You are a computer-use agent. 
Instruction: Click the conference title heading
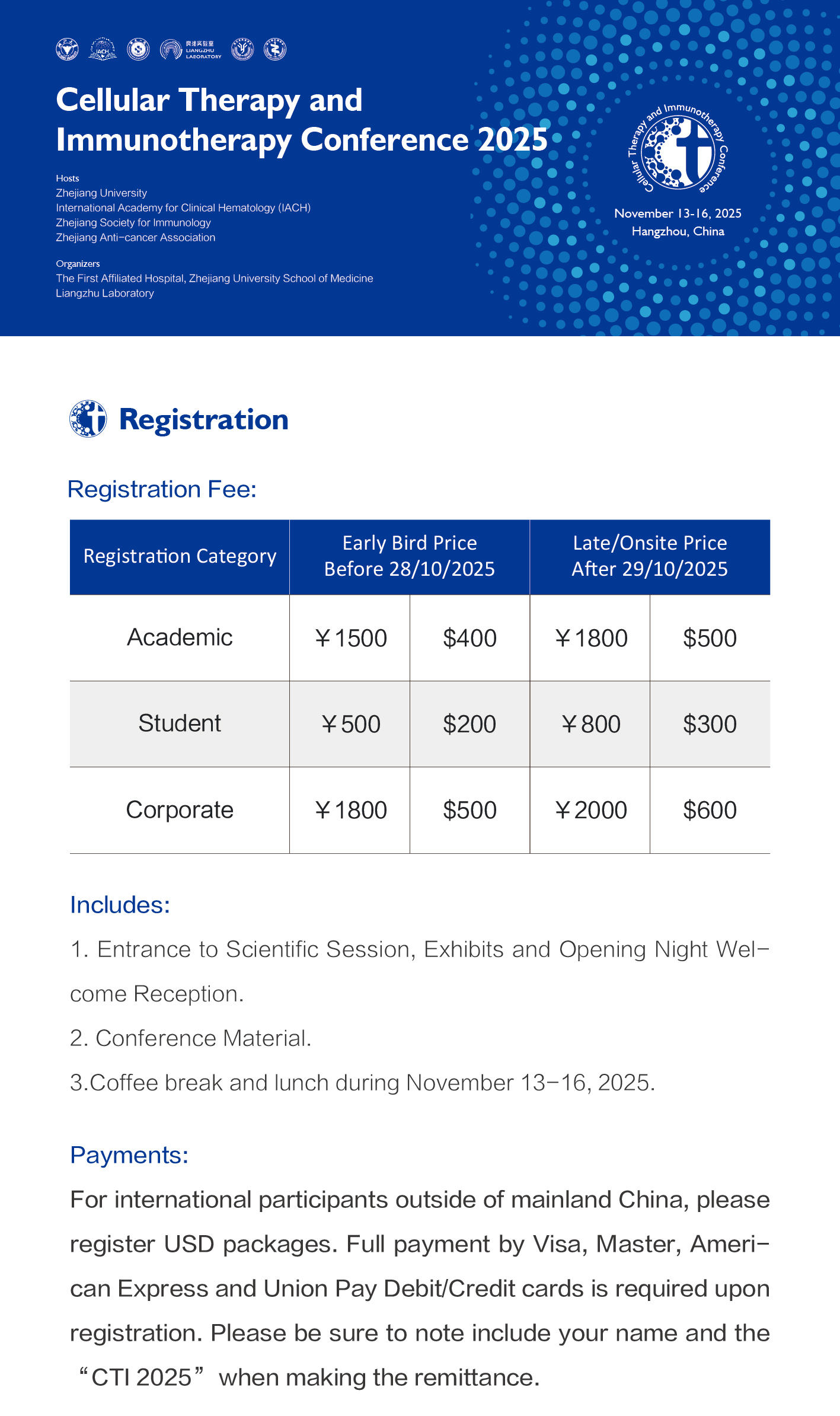[x=301, y=120]
